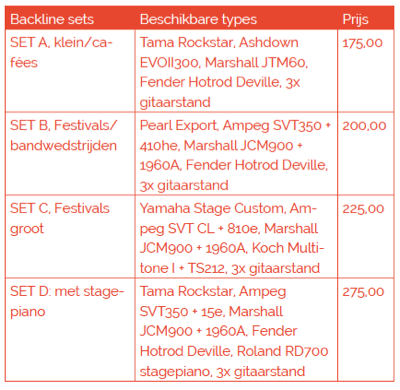This screenshot has width=400, height=390.
Task: Click the 'Marshall JTM60' text in SET A
Action: click(x=256, y=62)
